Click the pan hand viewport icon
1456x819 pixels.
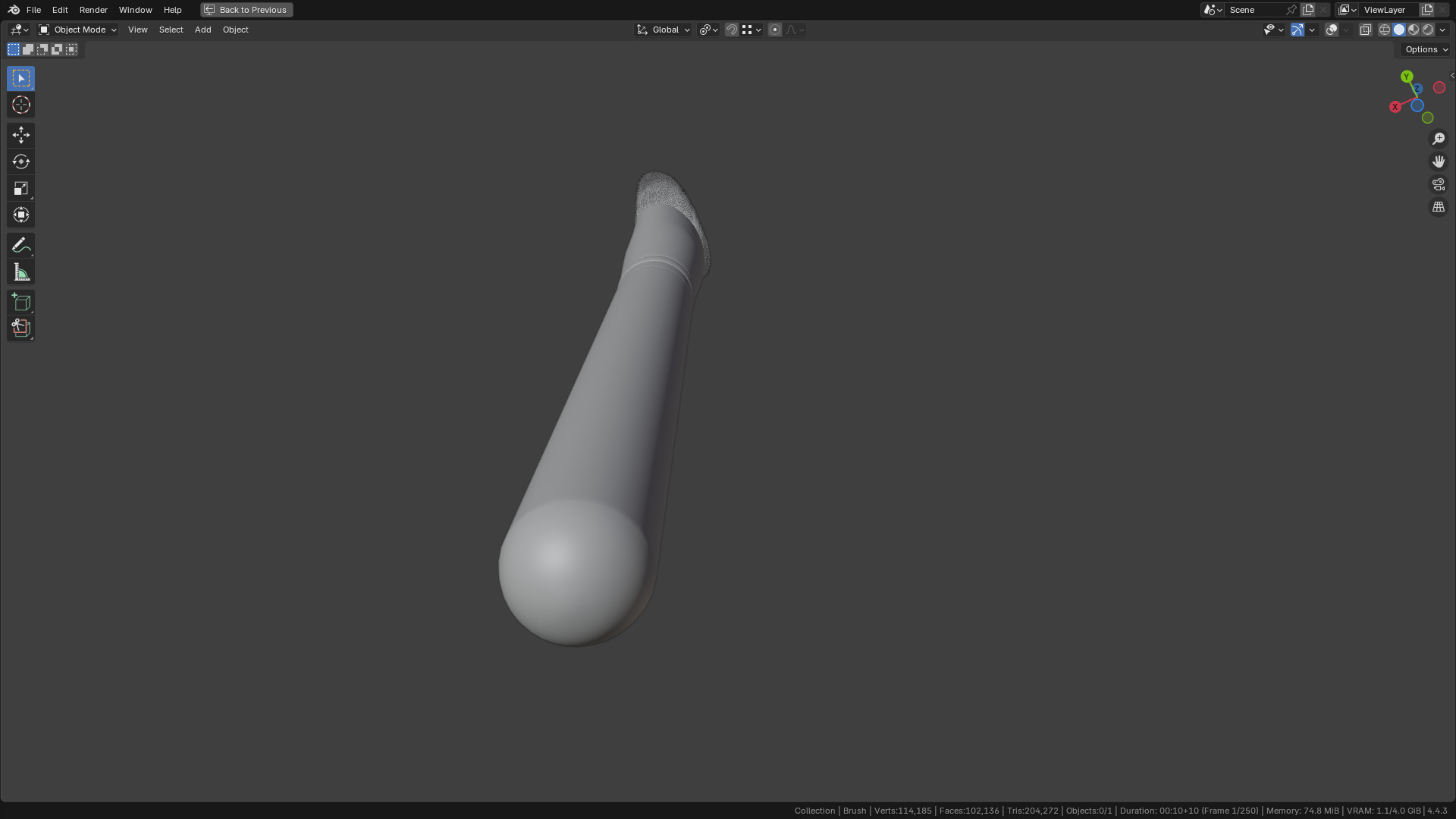click(1439, 162)
